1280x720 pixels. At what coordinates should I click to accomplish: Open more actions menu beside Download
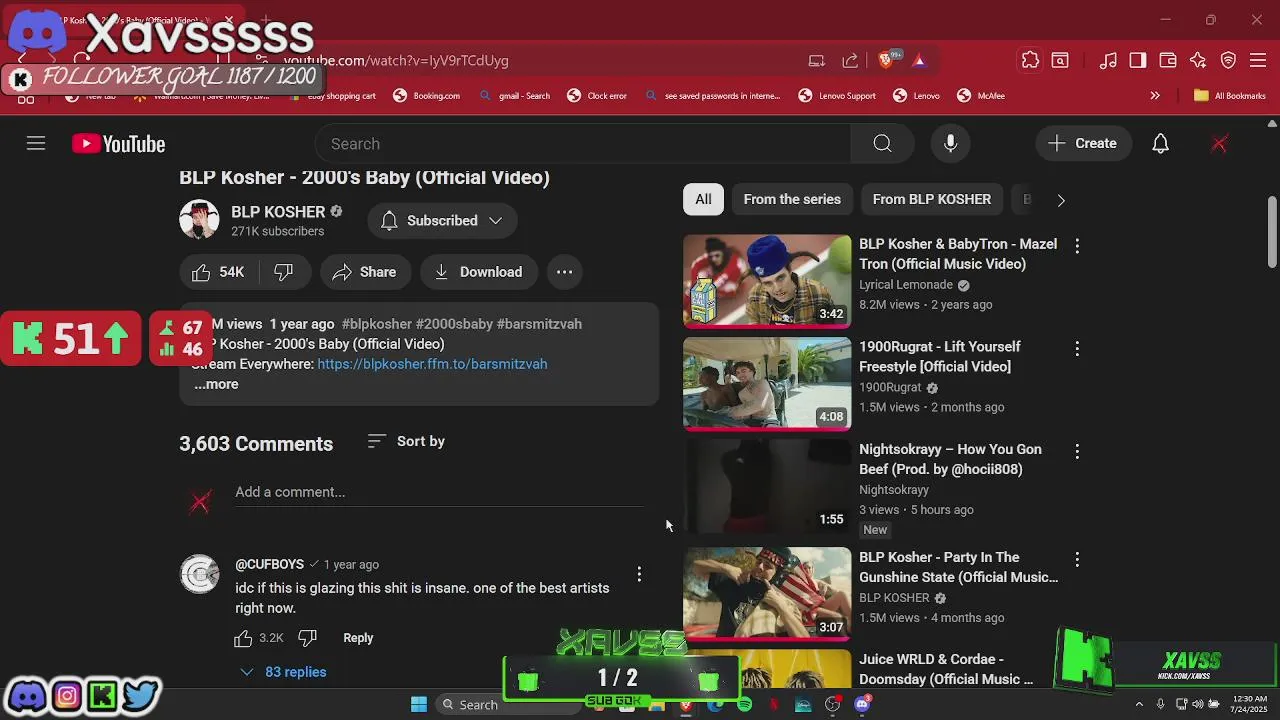pyautogui.click(x=564, y=272)
